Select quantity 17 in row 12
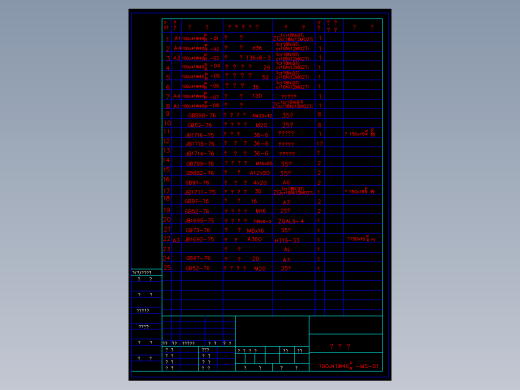The width and height of the screenshot is (520, 390). (320, 144)
